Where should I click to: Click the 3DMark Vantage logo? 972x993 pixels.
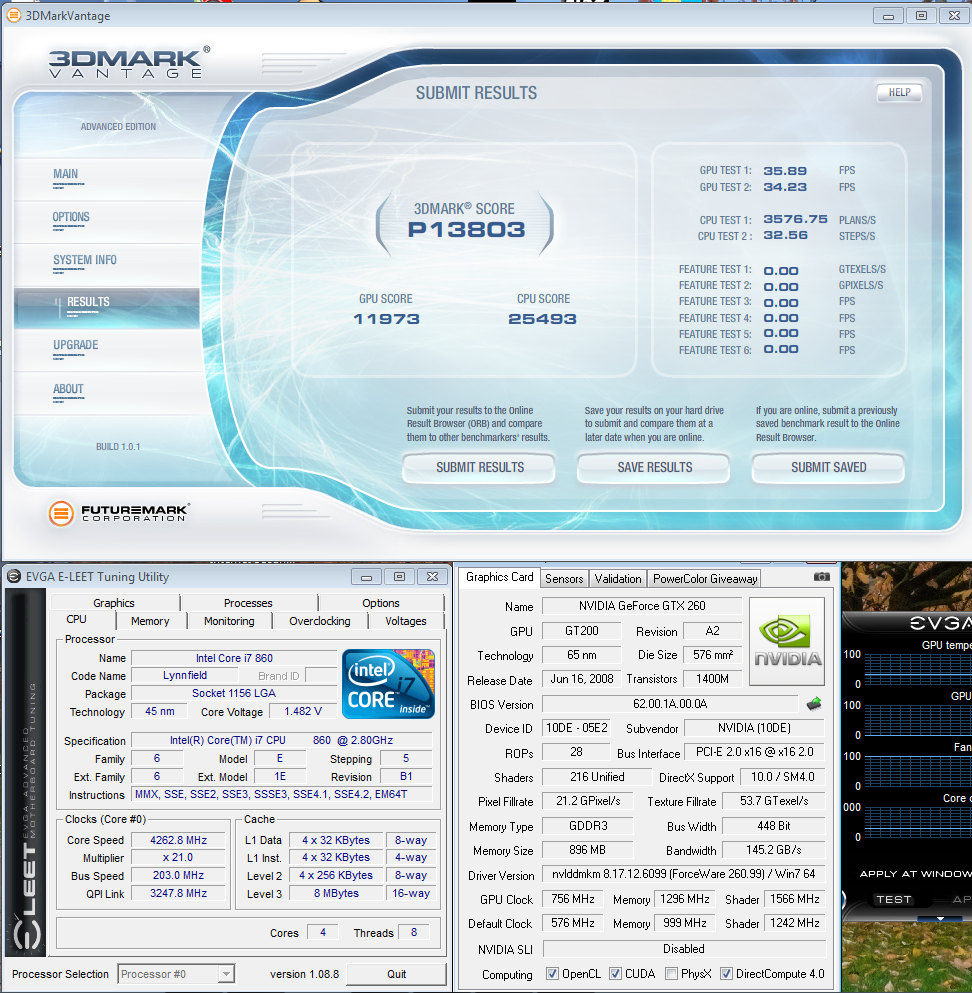tap(129, 63)
